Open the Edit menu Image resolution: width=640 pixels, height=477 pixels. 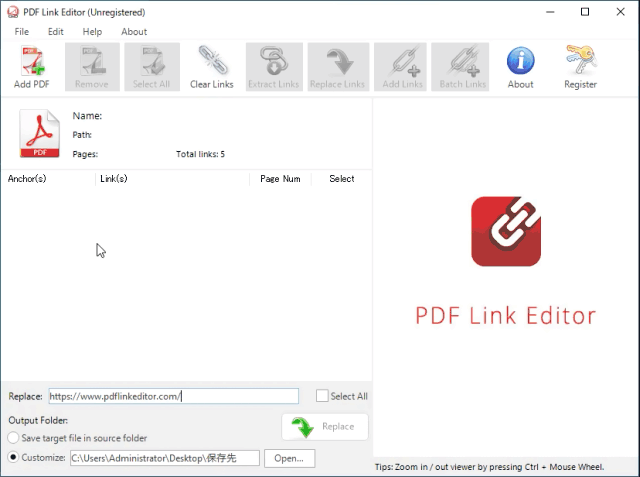(56, 32)
